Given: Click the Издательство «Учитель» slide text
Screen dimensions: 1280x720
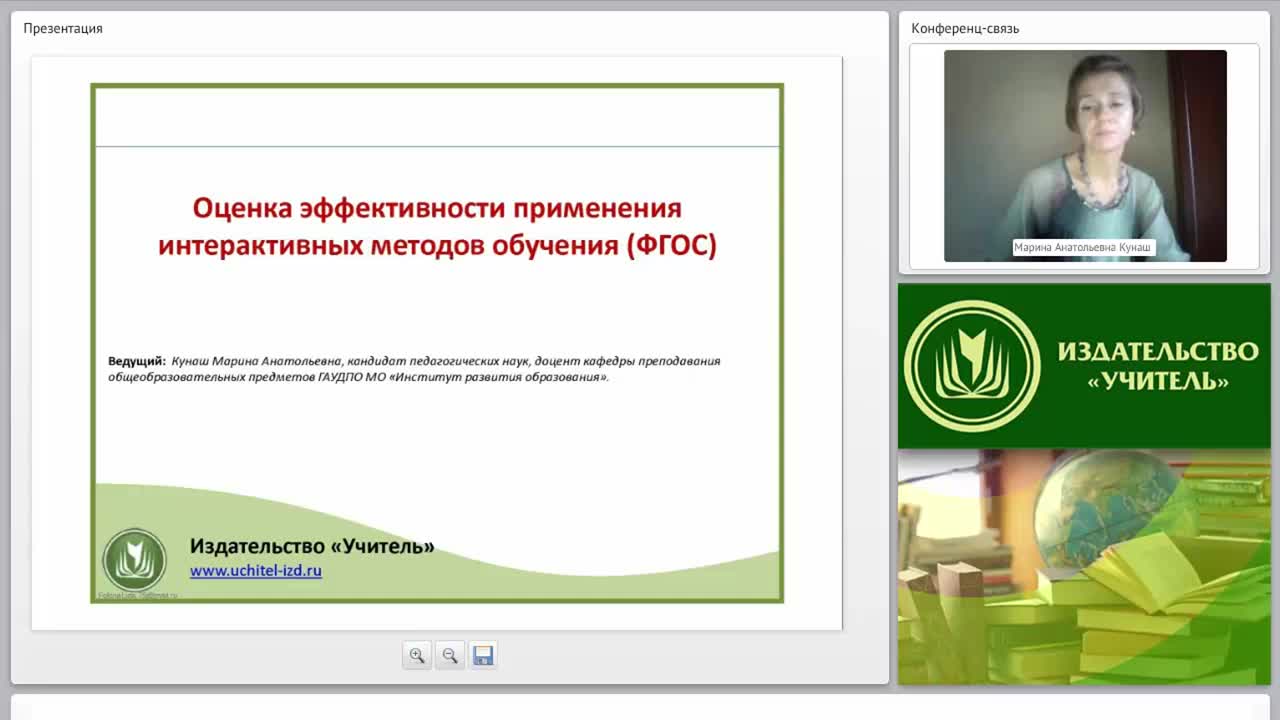Looking at the screenshot, I should point(312,546).
